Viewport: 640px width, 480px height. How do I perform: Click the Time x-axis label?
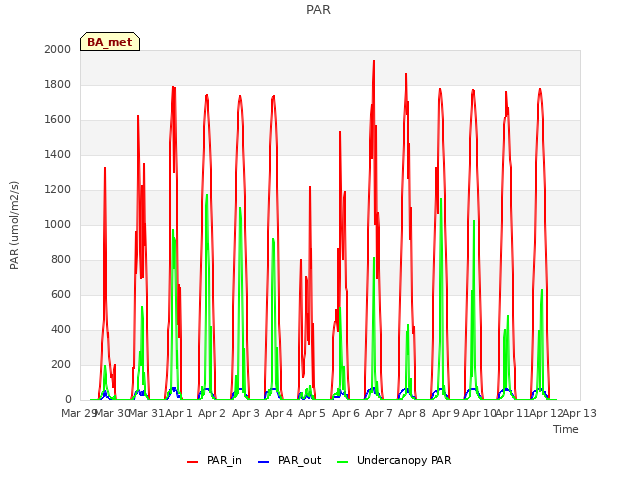(566, 429)
